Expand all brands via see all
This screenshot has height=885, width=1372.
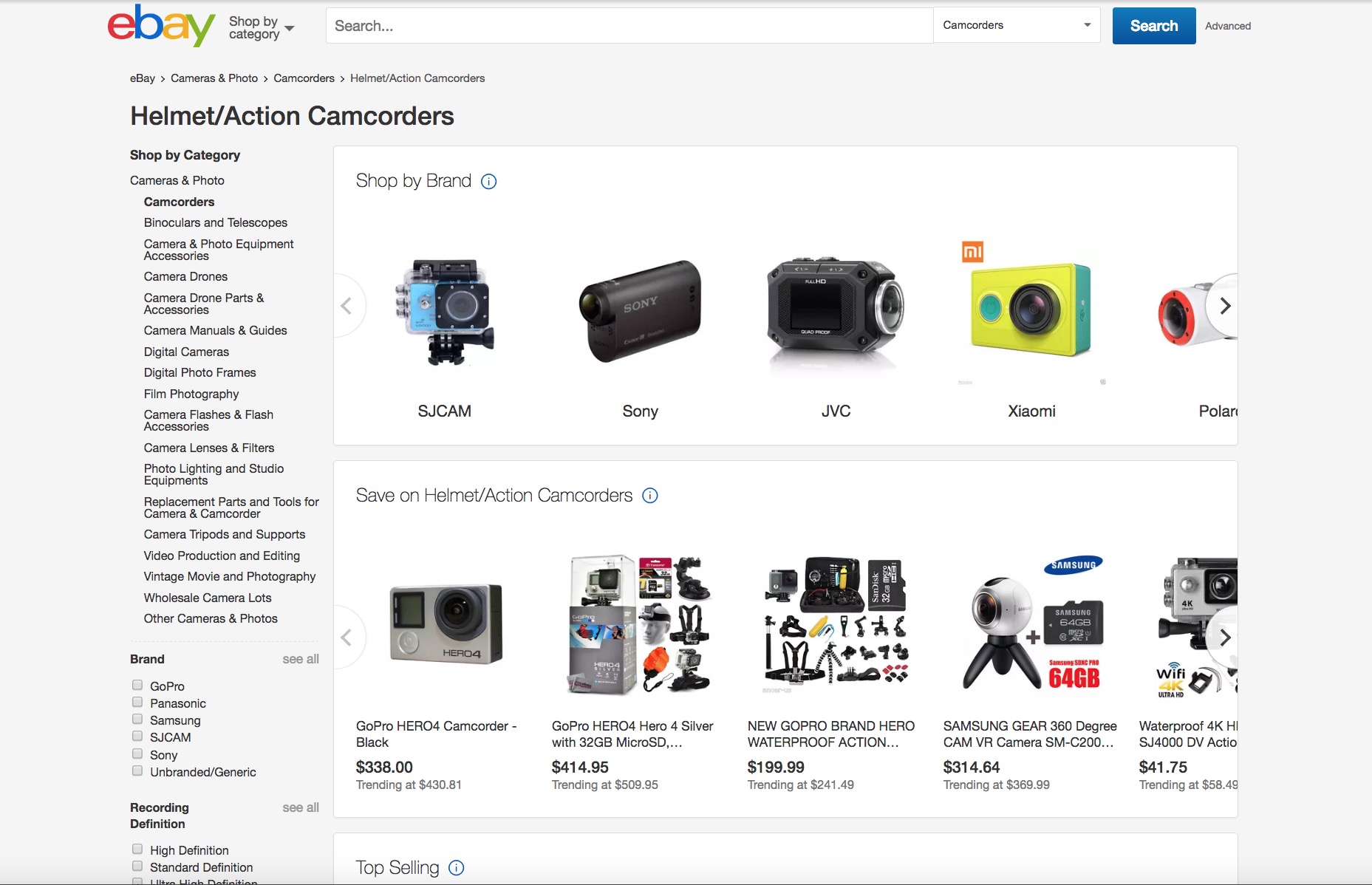click(x=301, y=659)
